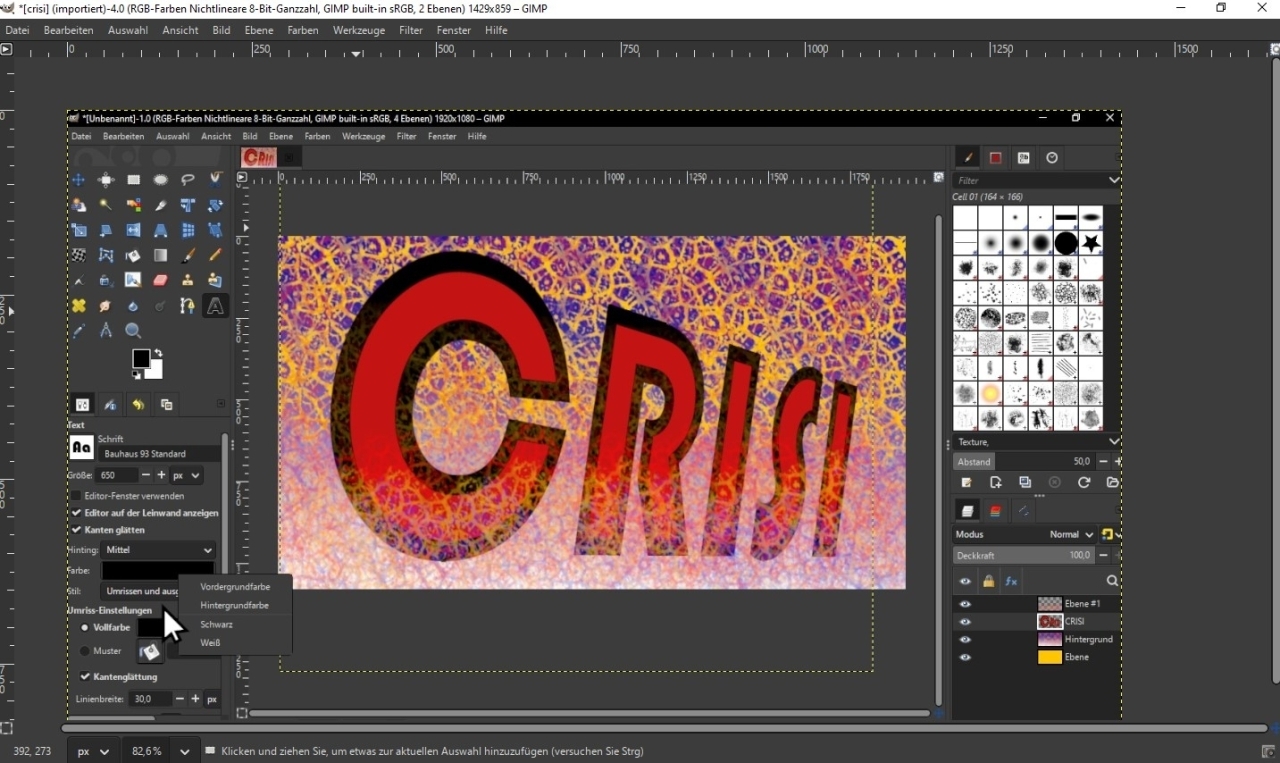This screenshot has width=1280, height=763.
Task: Click the foreground color swatch
Action: coord(141,359)
